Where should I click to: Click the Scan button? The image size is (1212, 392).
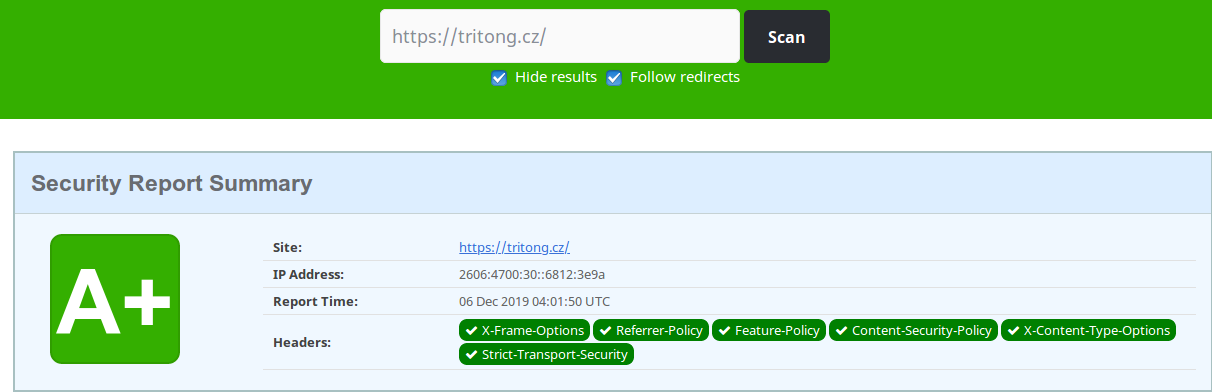pos(787,37)
